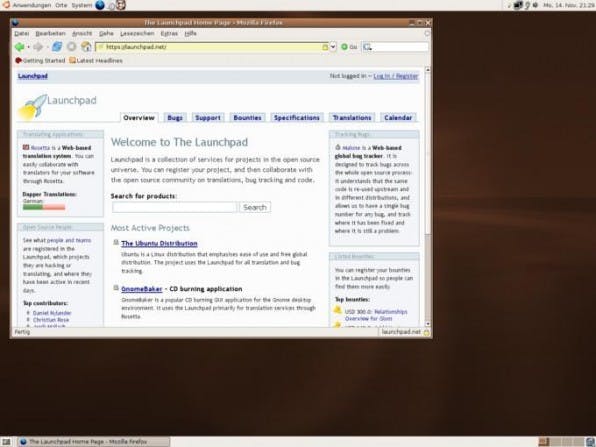
Task: Open the Back button history dropdown
Action: (28, 47)
